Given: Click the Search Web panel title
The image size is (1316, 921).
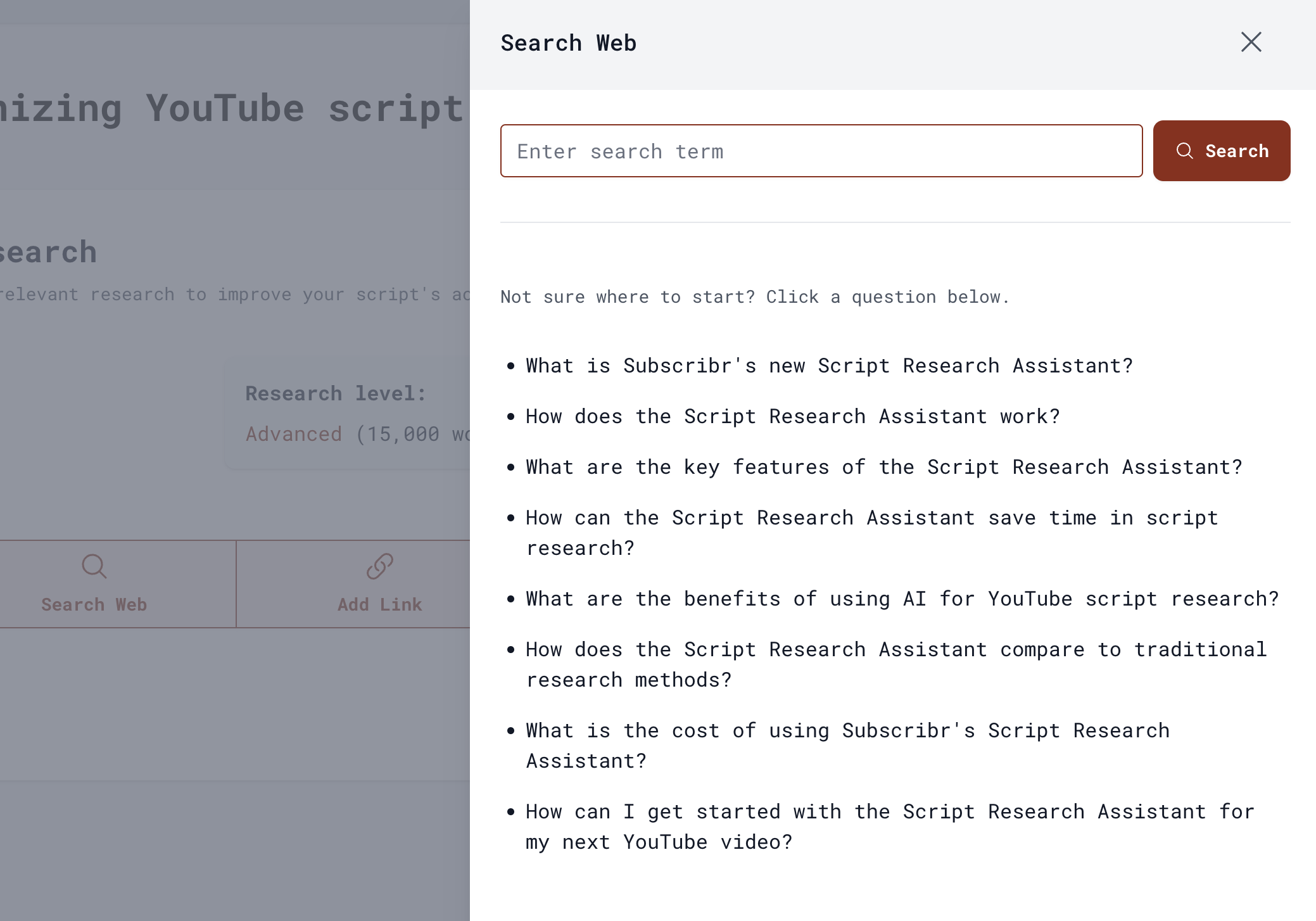Looking at the screenshot, I should click(568, 43).
